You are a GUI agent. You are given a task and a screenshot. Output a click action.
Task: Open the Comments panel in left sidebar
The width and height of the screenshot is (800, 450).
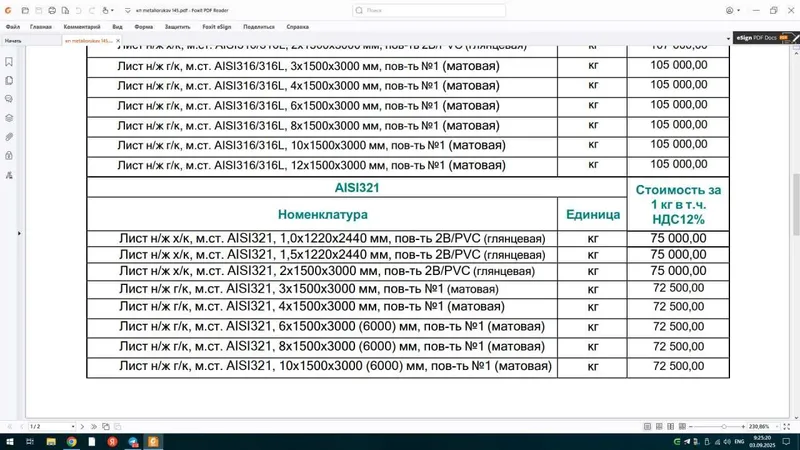[x=9, y=99]
